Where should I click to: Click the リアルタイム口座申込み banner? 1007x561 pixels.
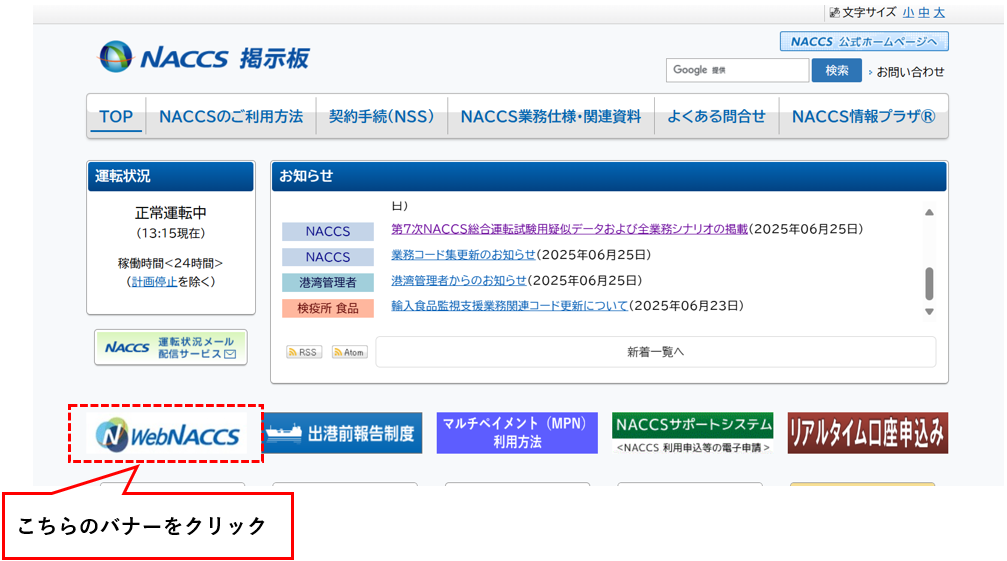point(867,433)
